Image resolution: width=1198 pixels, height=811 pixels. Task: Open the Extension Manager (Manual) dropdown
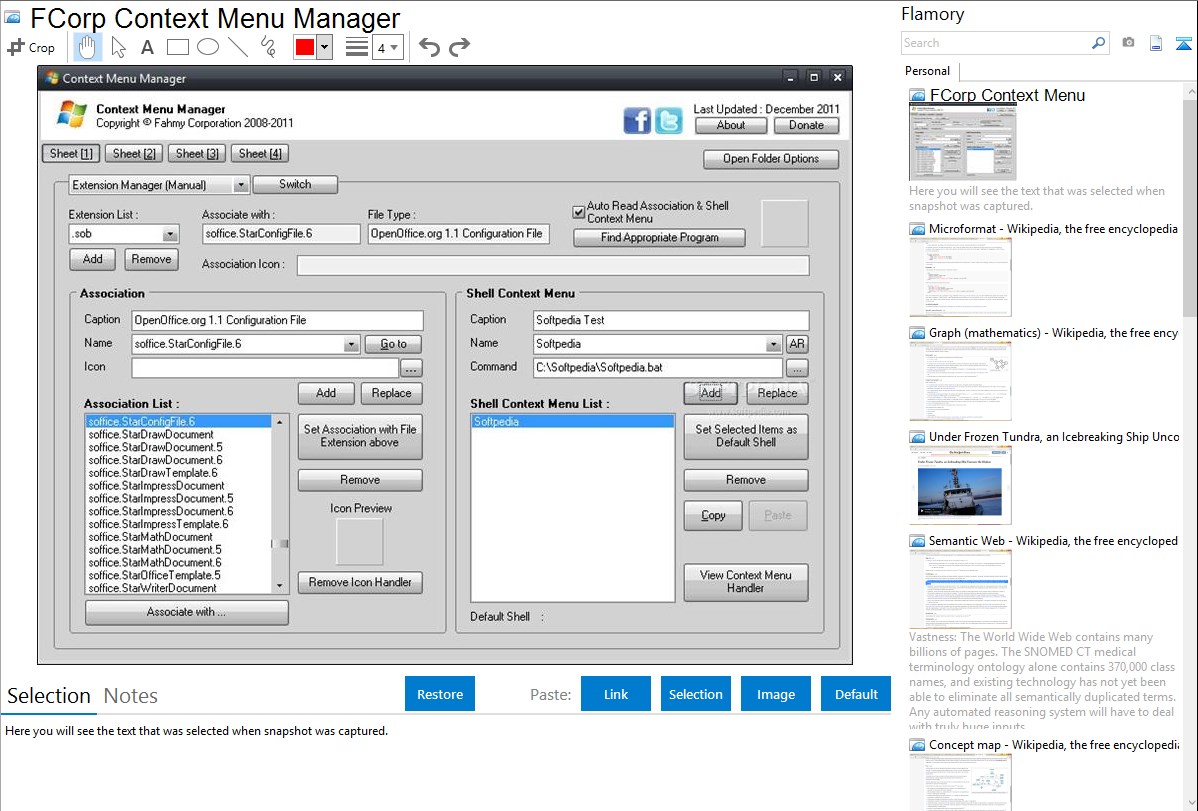click(241, 185)
